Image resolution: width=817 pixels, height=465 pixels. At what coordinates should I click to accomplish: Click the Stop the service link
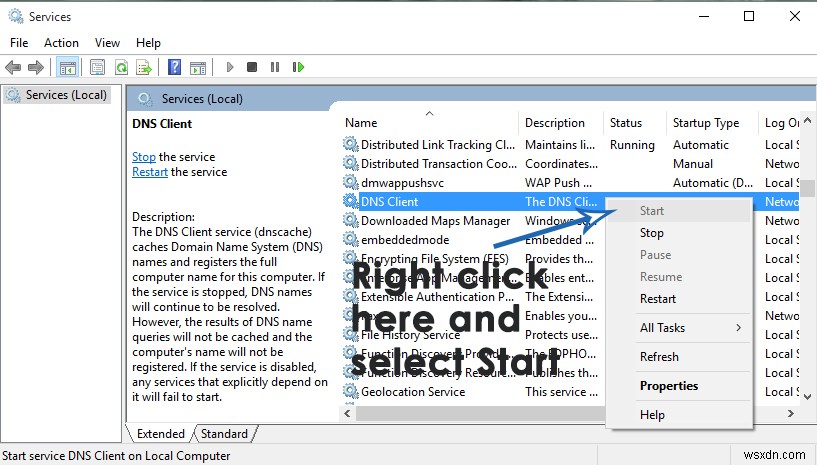144,156
